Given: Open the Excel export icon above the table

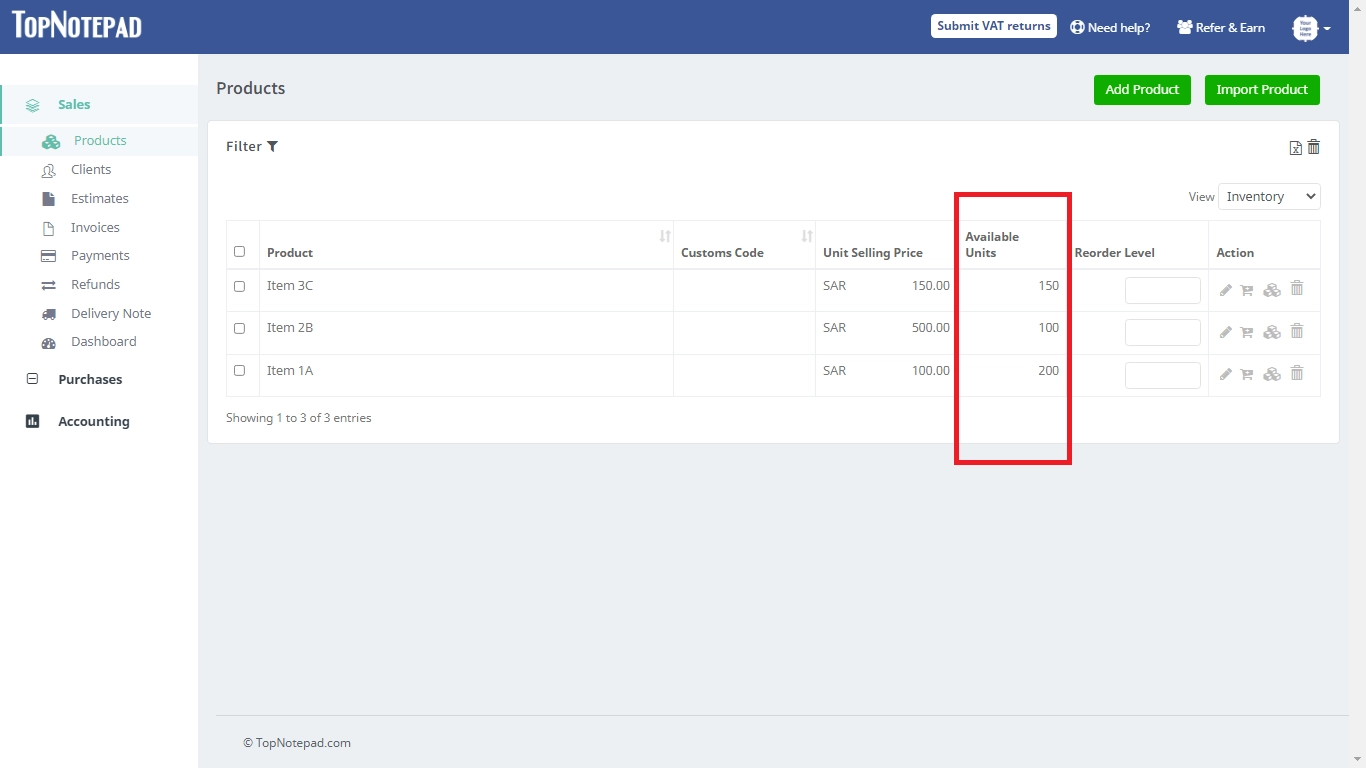Looking at the screenshot, I should point(1295,146).
